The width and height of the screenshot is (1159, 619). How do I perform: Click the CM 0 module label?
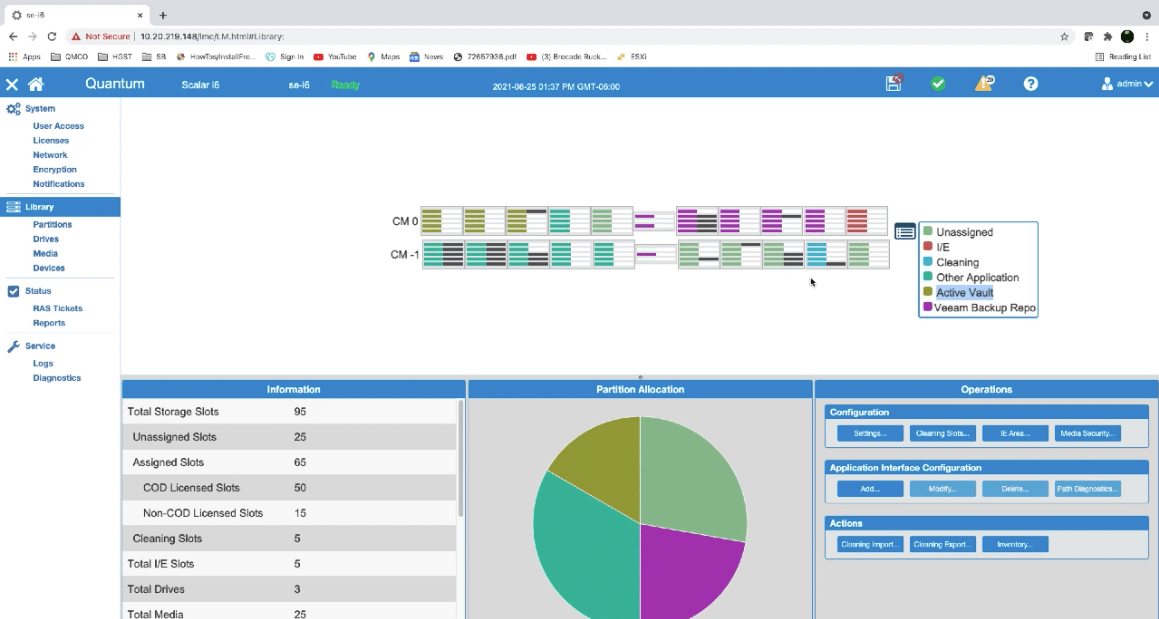coord(405,221)
